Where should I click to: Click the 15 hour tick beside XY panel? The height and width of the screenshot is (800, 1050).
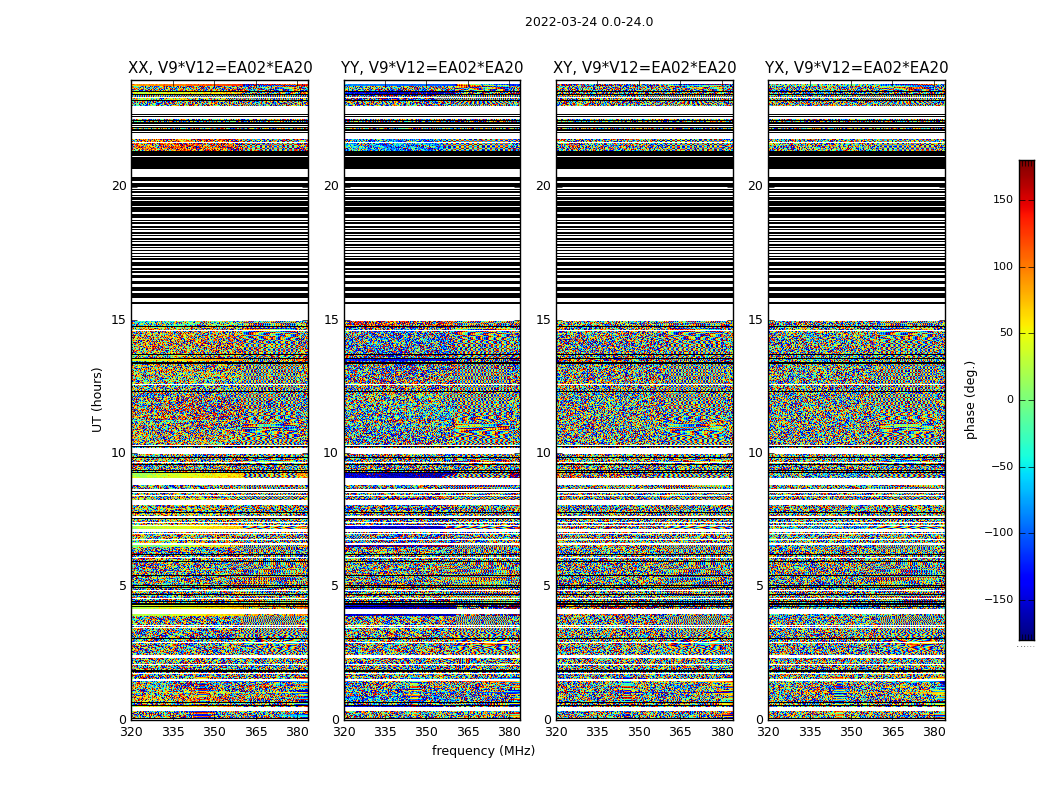[544, 320]
